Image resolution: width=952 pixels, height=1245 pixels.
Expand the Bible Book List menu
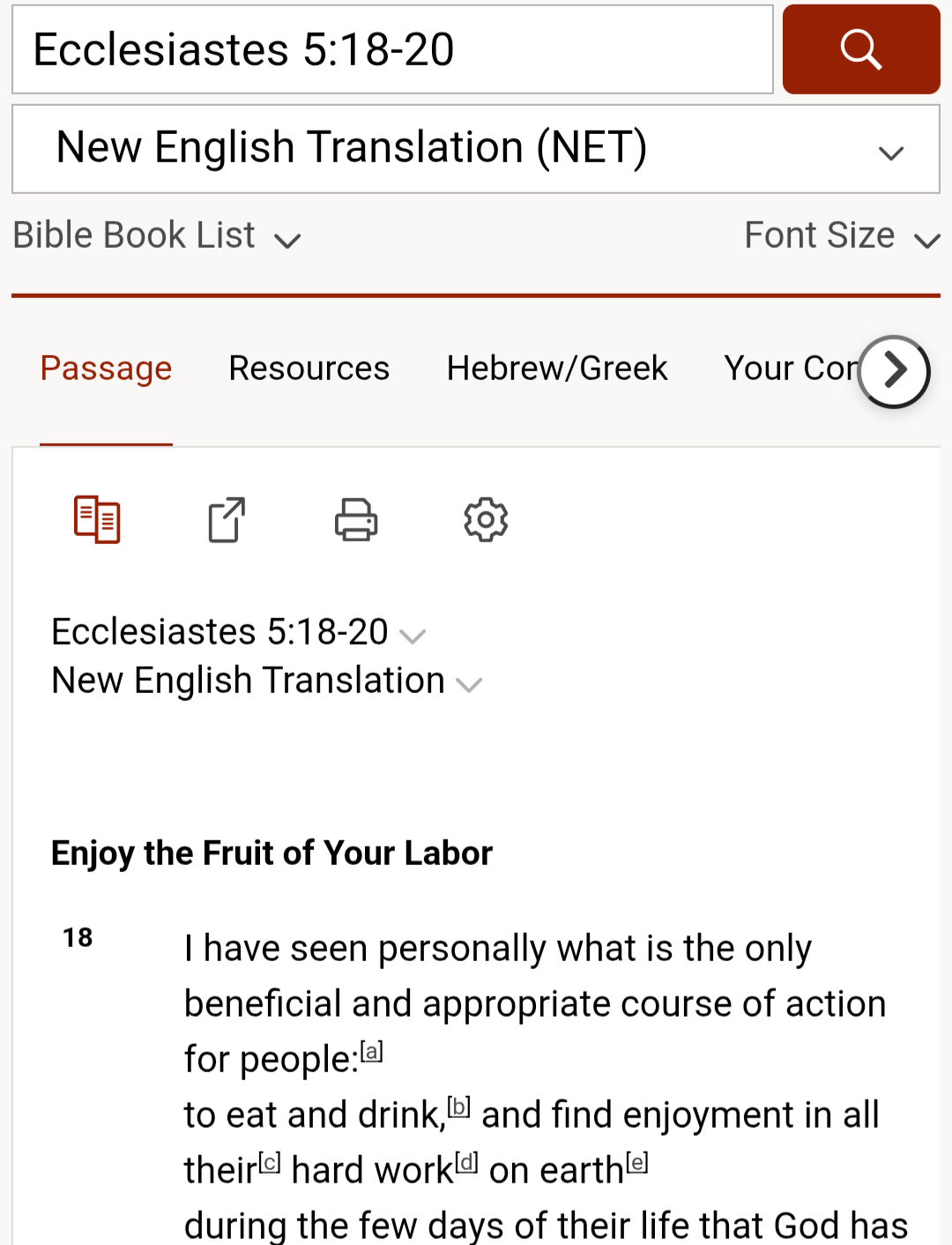pyautogui.click(x=157, y=236)
